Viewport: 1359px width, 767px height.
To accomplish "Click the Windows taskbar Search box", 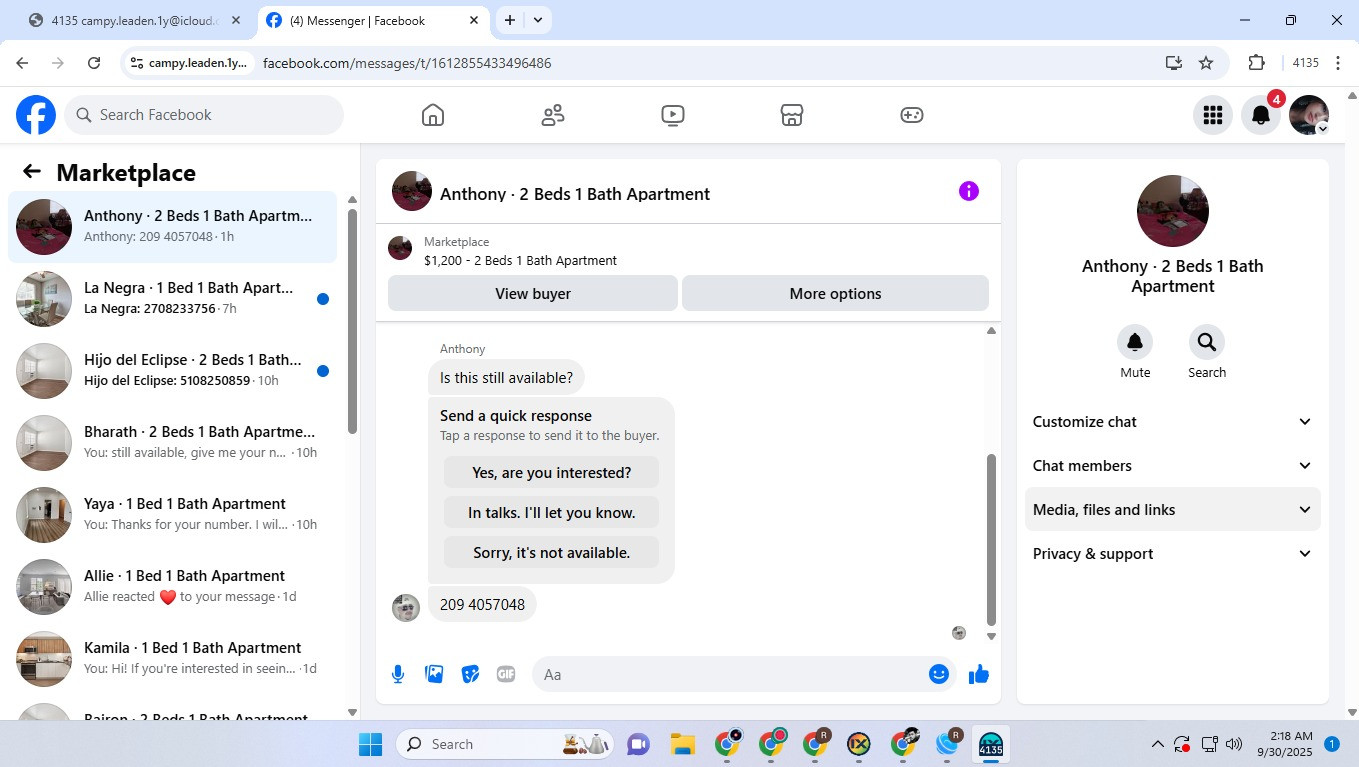I will pos(505,744).
